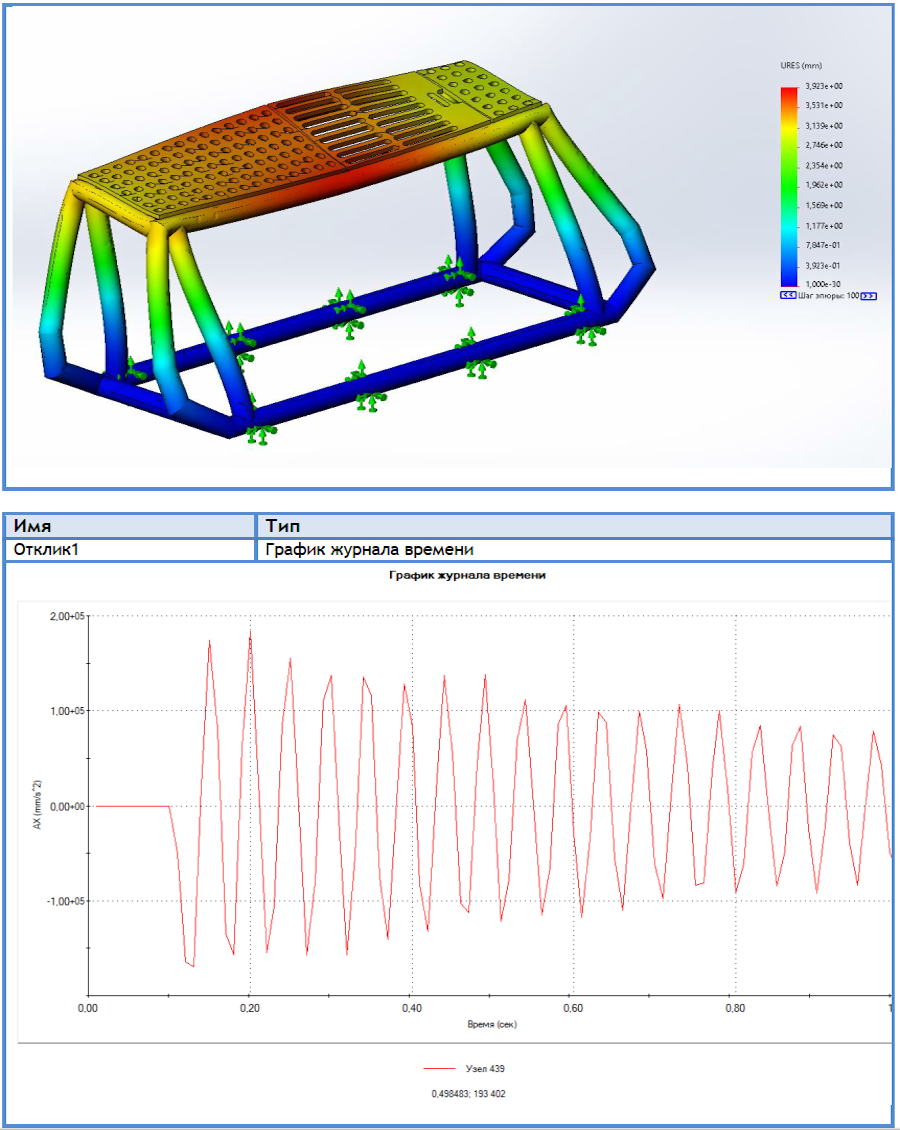The image size is (900, 1130).
Task: Click the 0,80 x-axis tick label
Action: (x=735, y=1008)
